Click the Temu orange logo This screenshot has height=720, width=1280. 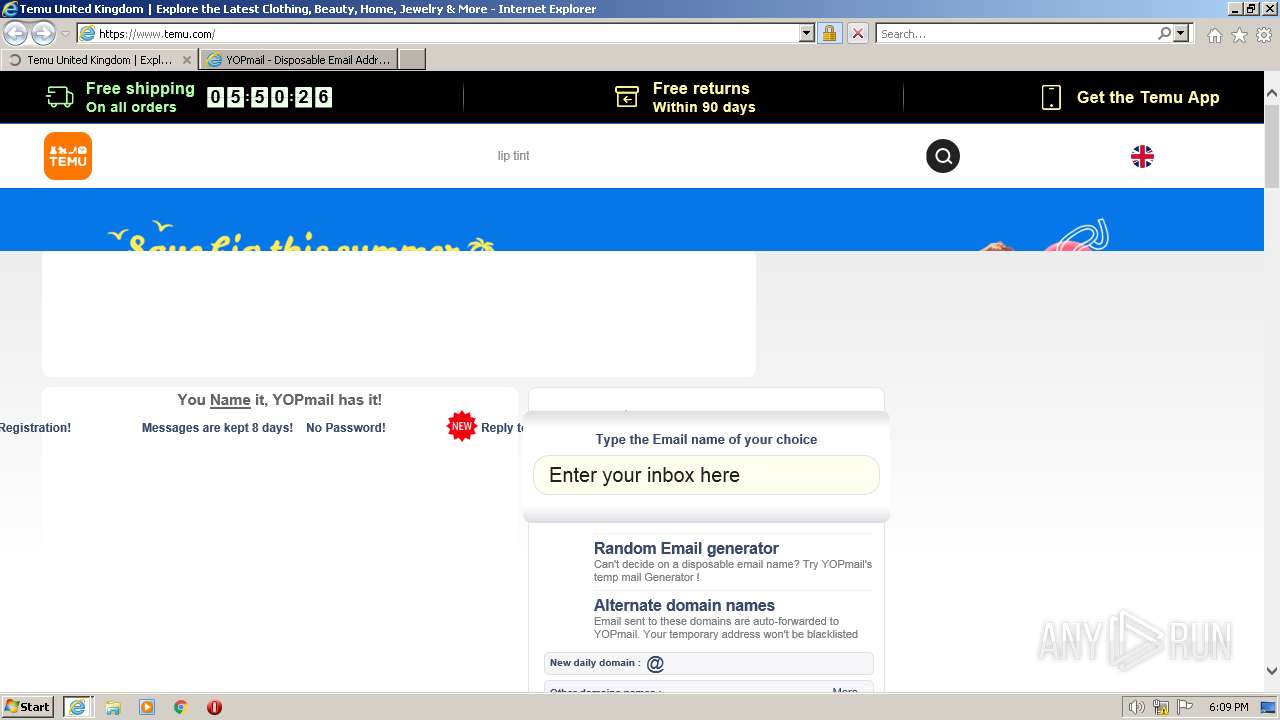(68, 156)
